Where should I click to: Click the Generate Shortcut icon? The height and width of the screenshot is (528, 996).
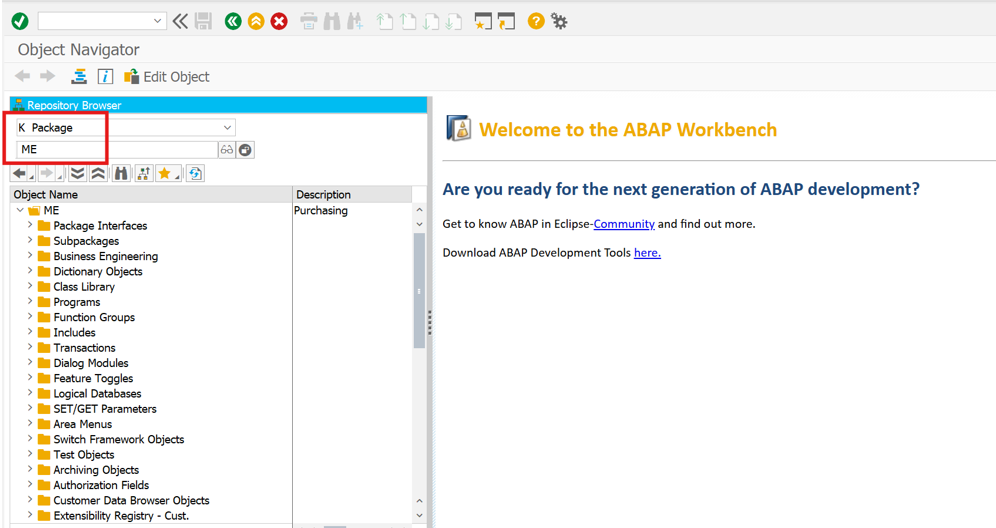506,22
